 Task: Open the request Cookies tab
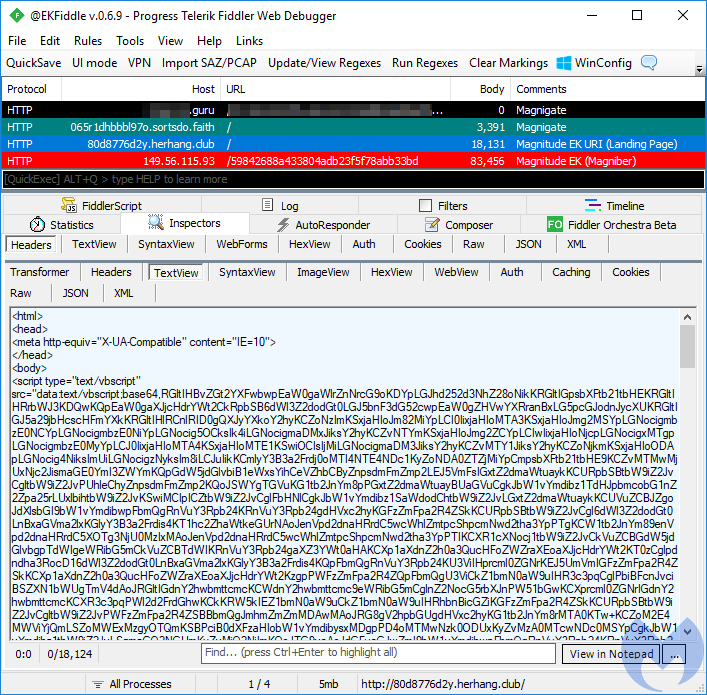point(422,244)
